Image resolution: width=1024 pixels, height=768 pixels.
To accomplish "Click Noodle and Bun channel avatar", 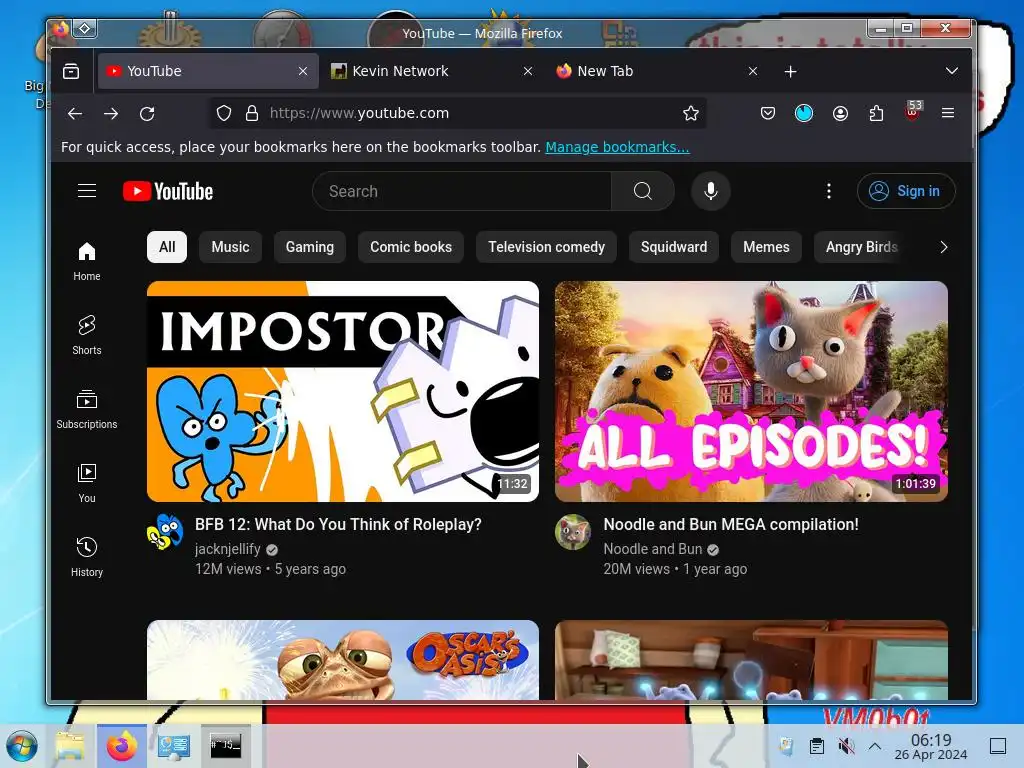I will (573, 532).
